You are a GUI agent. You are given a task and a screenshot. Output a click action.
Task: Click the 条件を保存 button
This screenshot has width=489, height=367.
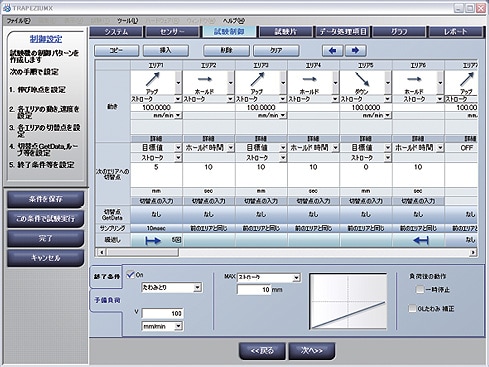(x=46, y=199)
